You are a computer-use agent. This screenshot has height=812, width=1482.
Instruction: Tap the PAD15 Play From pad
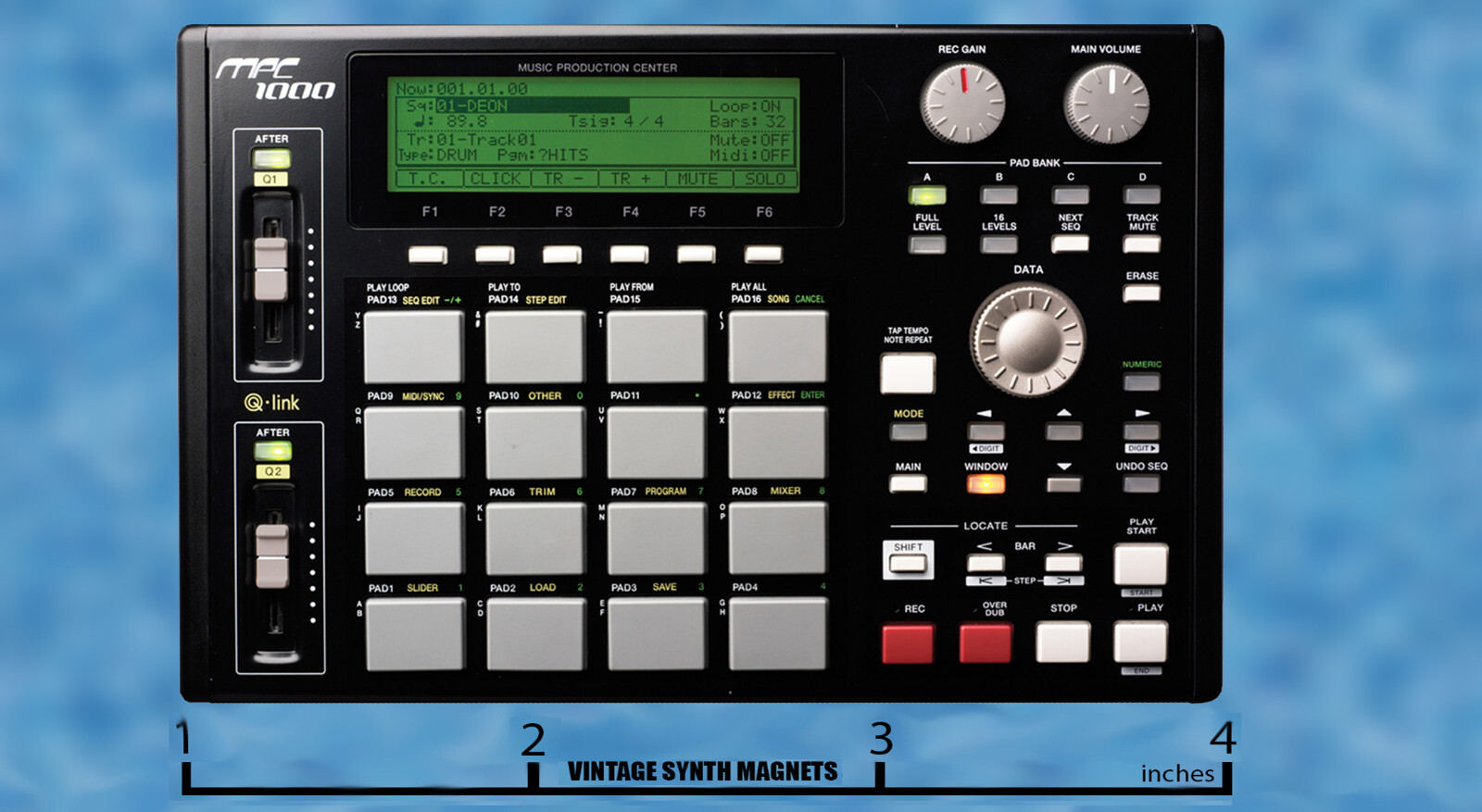(x=656, y=346)
